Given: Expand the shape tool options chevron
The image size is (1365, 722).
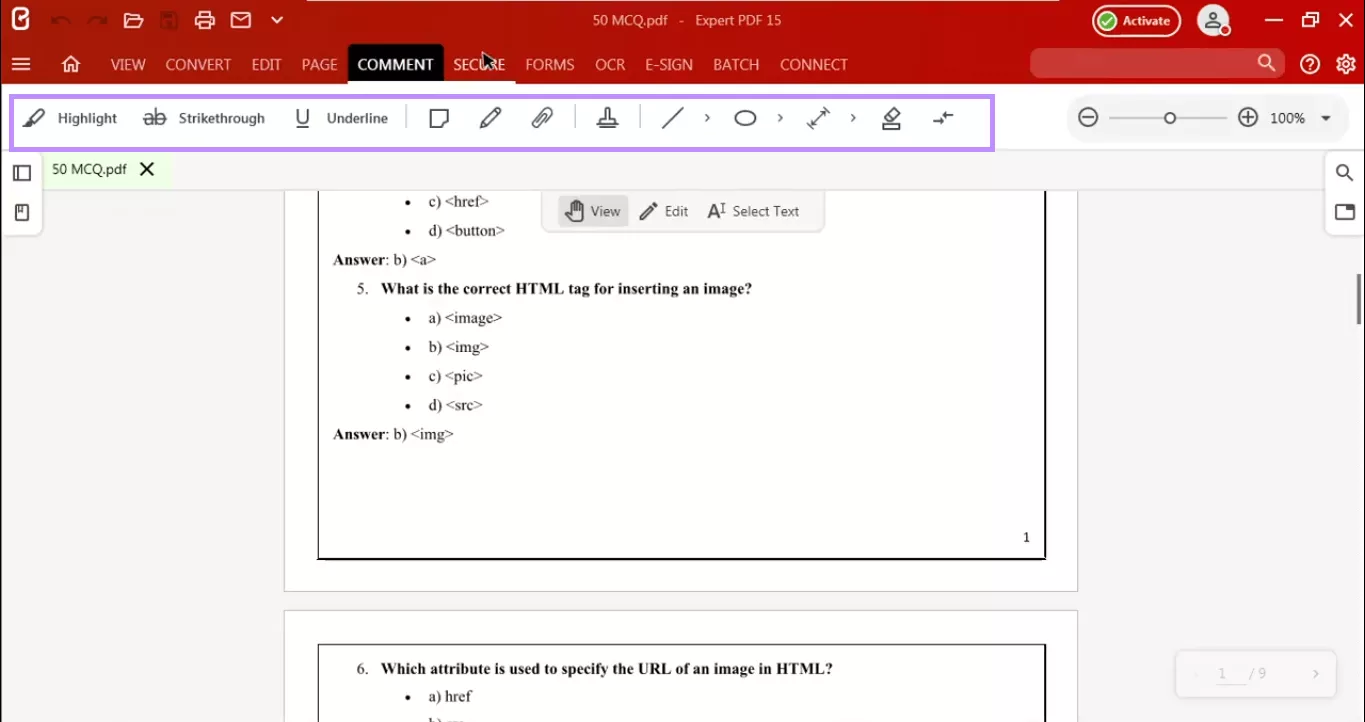Looking at the screenshot, I should pyautogui.click(x=780, y=117).
